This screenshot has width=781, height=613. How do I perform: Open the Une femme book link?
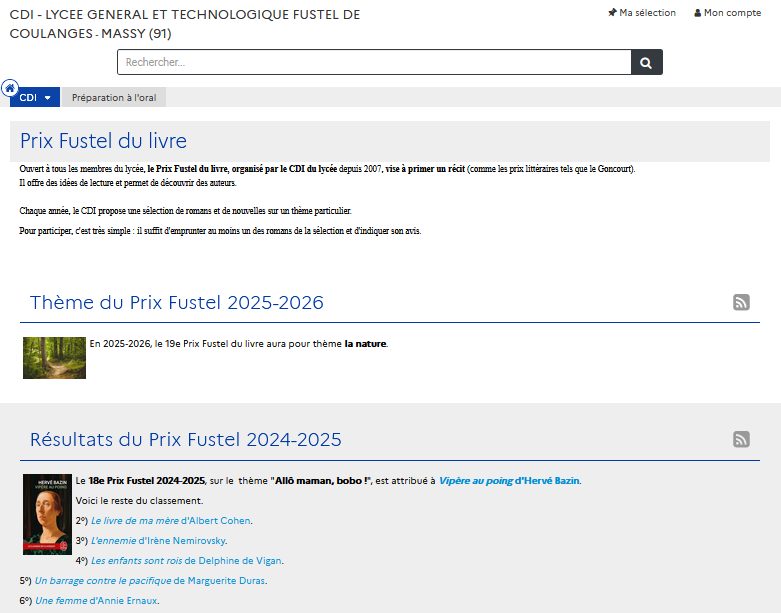pos(60,601)
